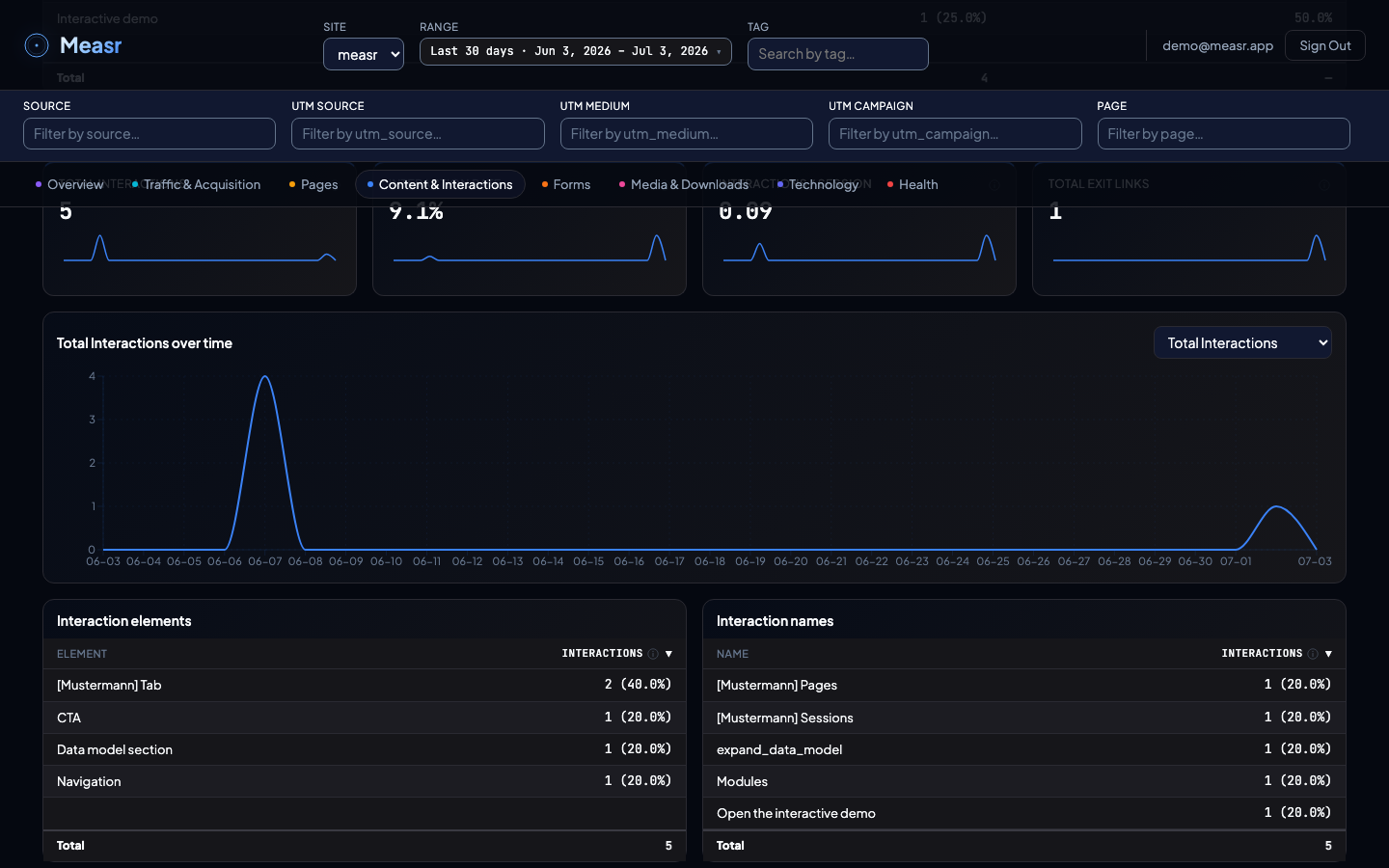The height and width of the screenshot is (868, 1389).
Task: Sort Interaction names by interactions arrow
Action: [x=1328, y=654]
